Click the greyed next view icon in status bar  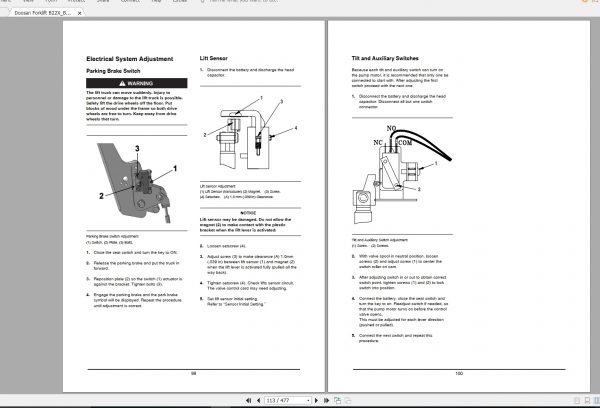pyautogui.click(x=348, y=400)
